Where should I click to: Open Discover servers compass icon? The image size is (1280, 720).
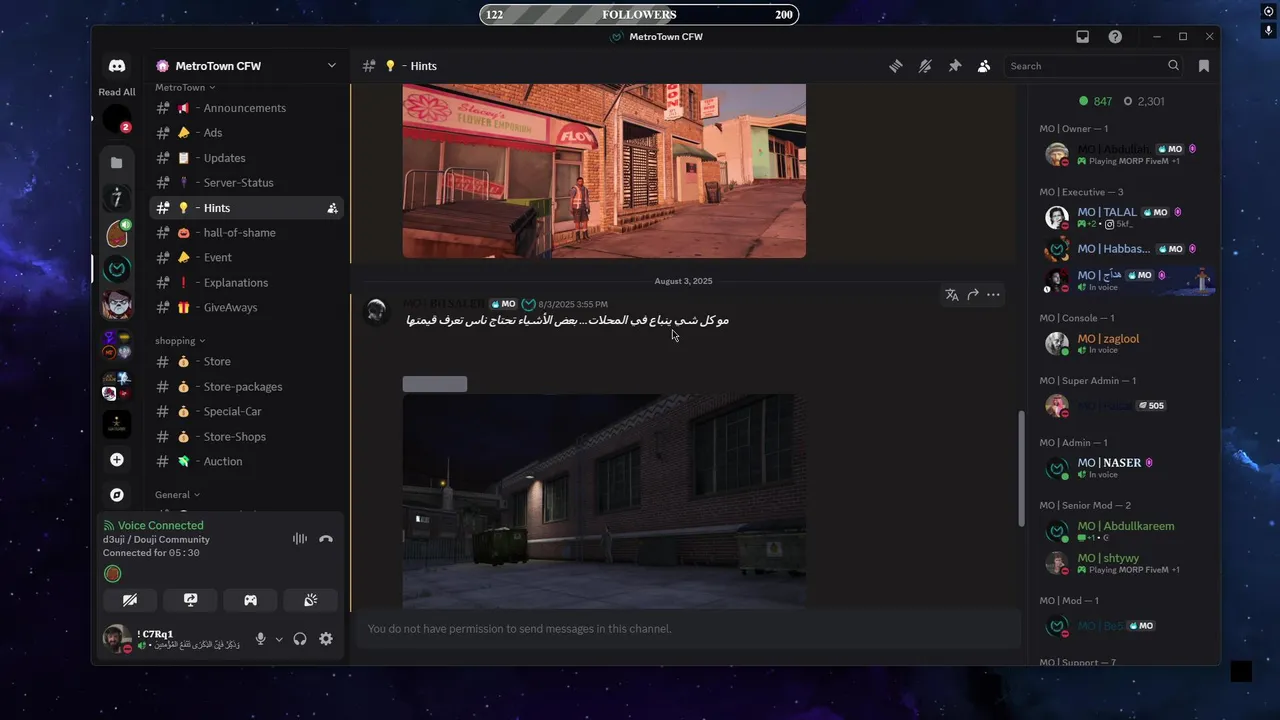(117, 495)
